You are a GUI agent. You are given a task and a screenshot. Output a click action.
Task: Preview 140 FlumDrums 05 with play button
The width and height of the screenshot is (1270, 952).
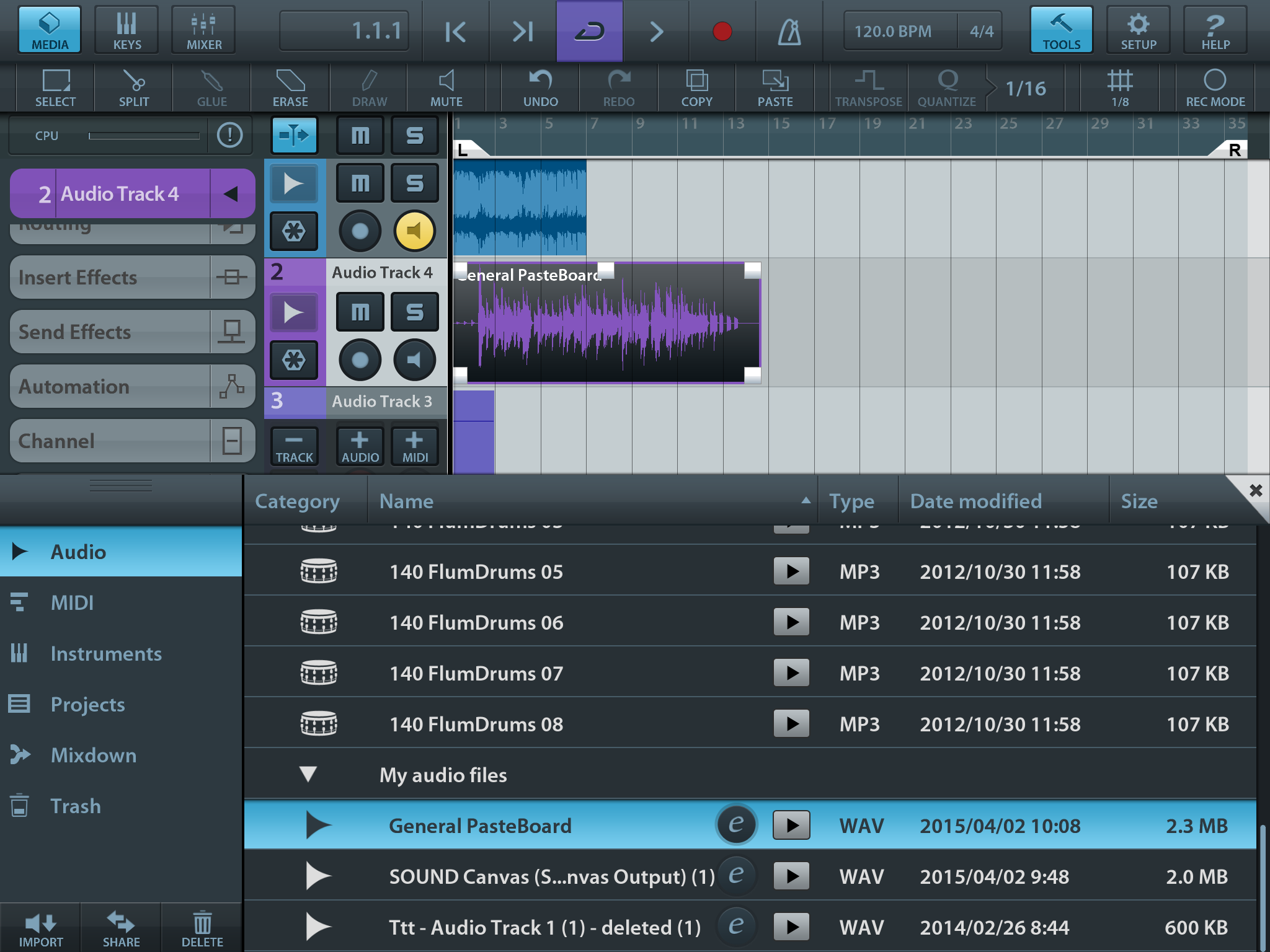point(791,571)
